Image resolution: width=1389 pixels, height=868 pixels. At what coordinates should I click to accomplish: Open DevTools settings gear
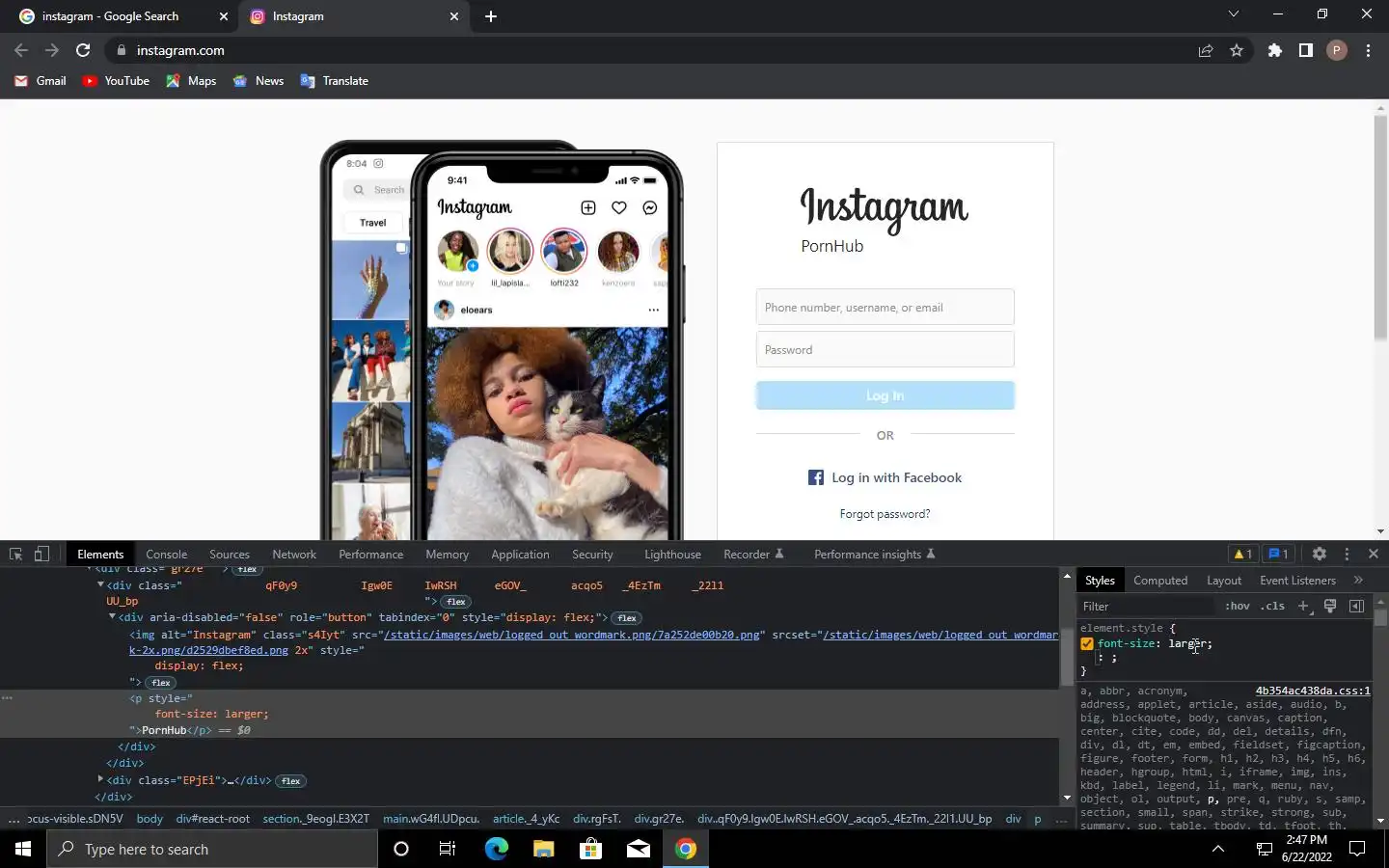click(1320, 554)
